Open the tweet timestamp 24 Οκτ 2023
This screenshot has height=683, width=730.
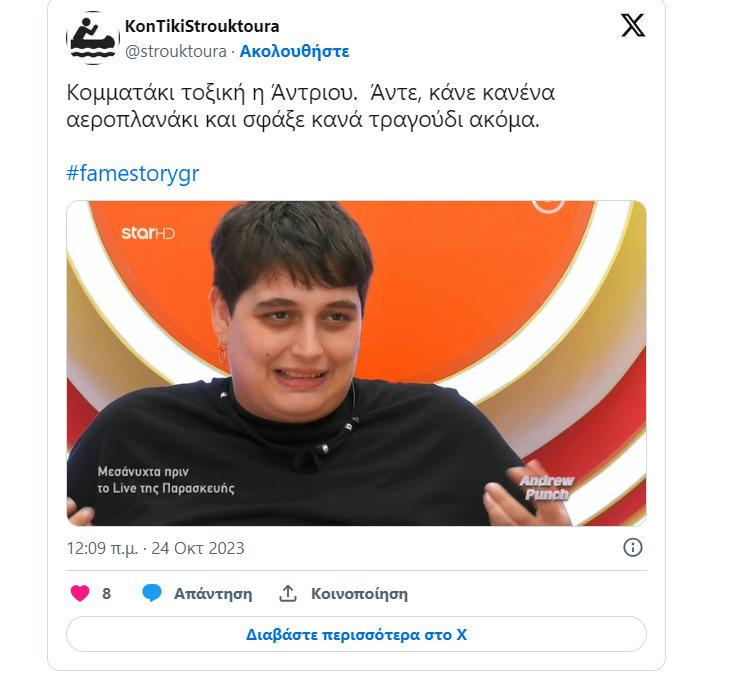pos(155,548)
